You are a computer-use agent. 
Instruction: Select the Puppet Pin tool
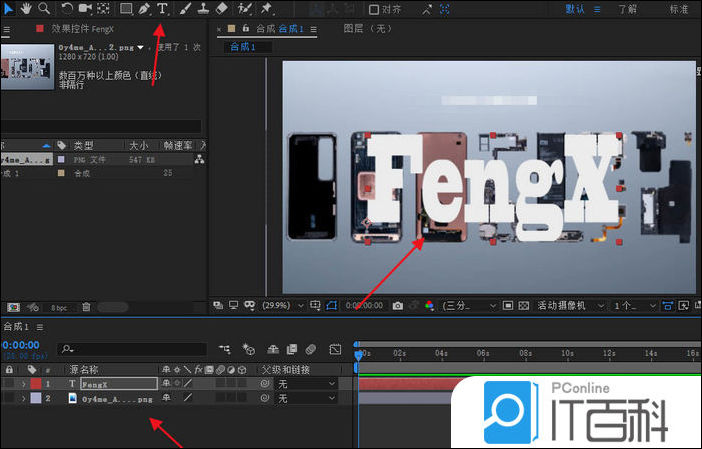[267, 9]
